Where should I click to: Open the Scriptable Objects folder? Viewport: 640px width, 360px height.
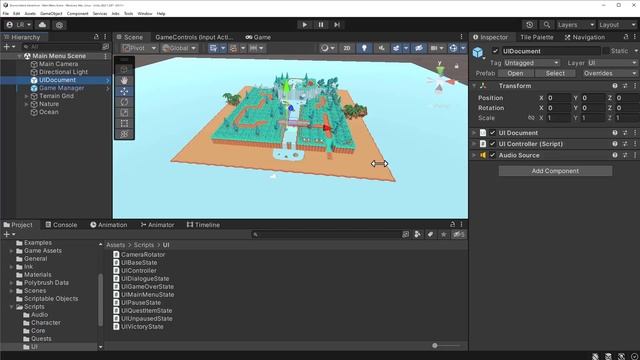[x=51, y=299]
